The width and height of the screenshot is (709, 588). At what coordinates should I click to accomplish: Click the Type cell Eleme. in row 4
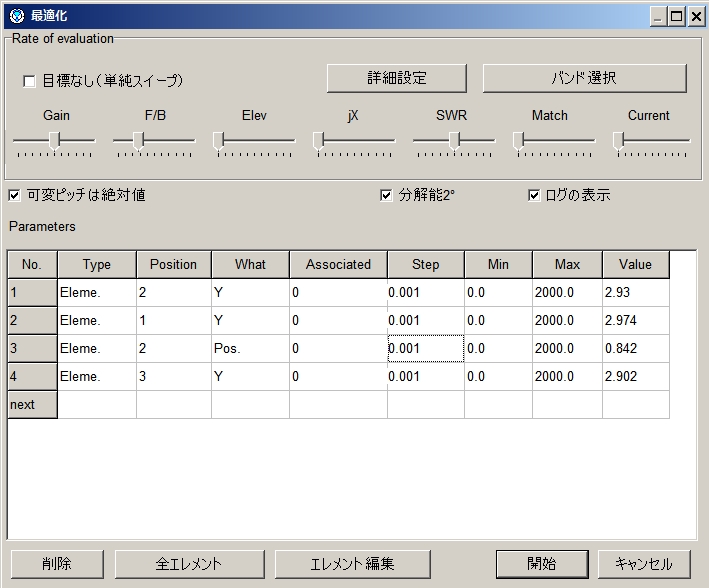click(97, 377)
